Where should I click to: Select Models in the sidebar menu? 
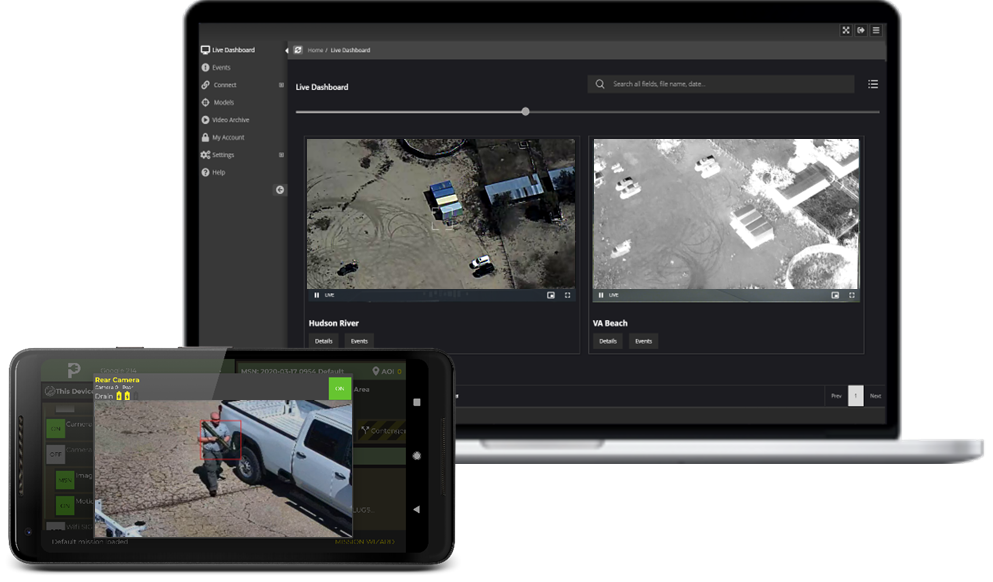(223, 102)
